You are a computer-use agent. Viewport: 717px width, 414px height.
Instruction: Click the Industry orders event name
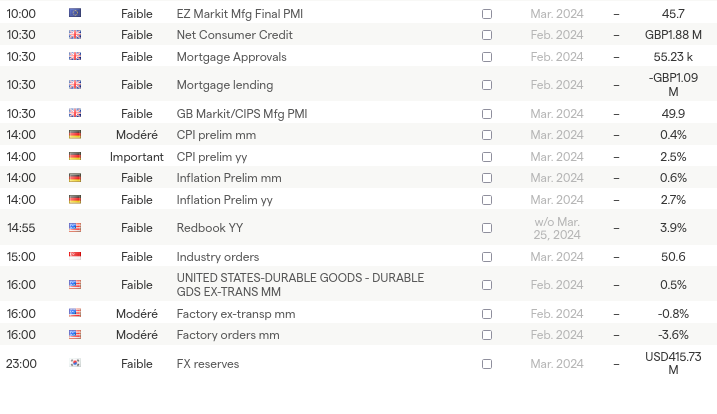tap(217, 257)
